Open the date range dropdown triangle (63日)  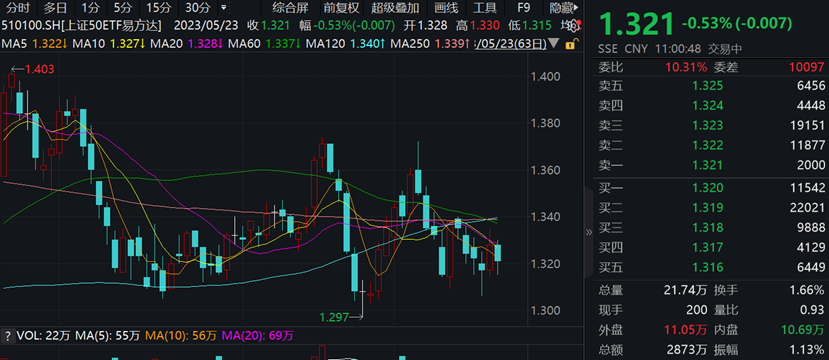tap(554, 43)
